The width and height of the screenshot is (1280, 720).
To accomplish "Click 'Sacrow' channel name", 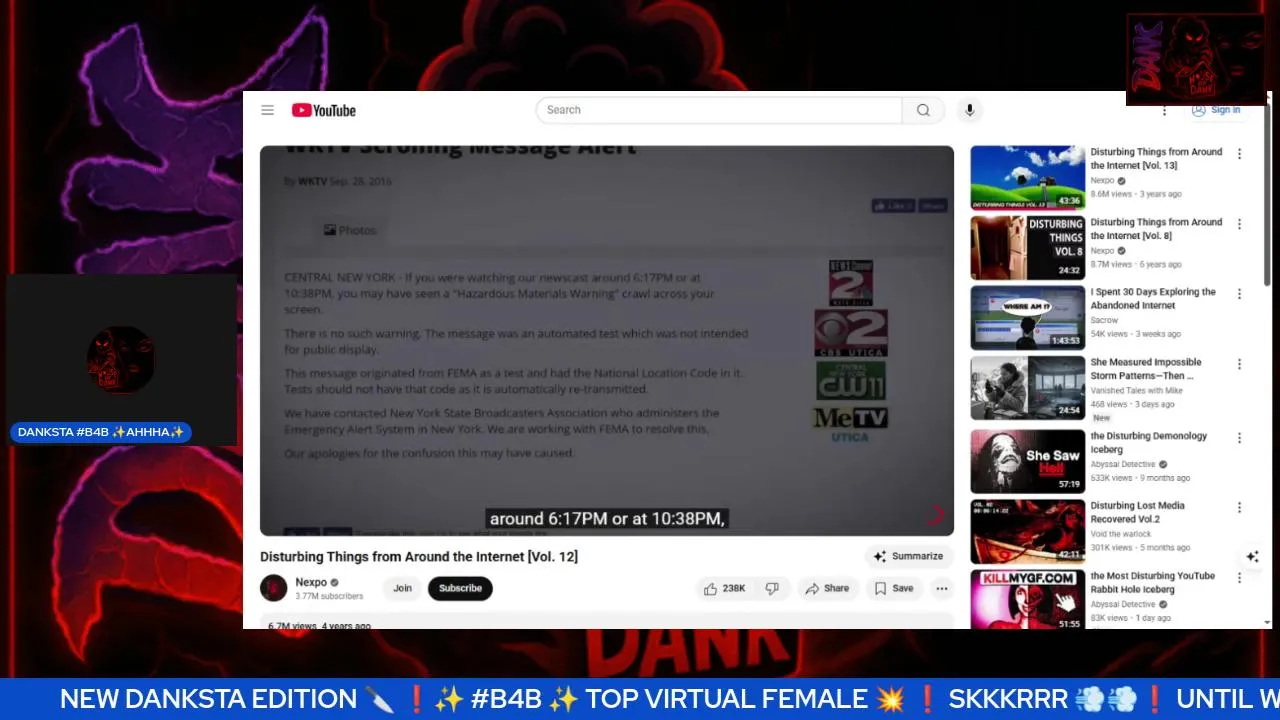I will 1104,320.
